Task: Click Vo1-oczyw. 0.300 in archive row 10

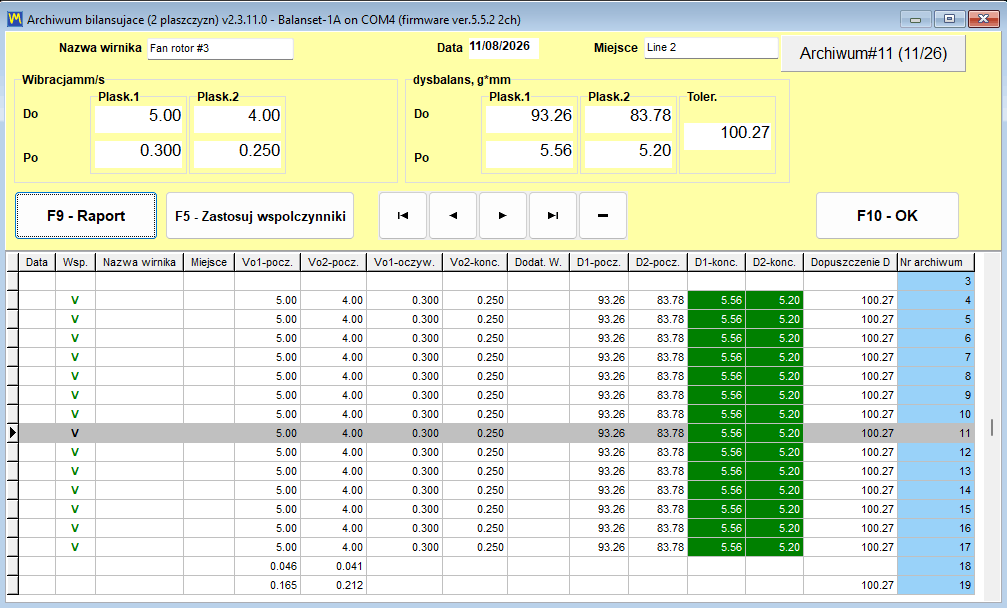Action: pyautogui.click(x=405, y=414)
